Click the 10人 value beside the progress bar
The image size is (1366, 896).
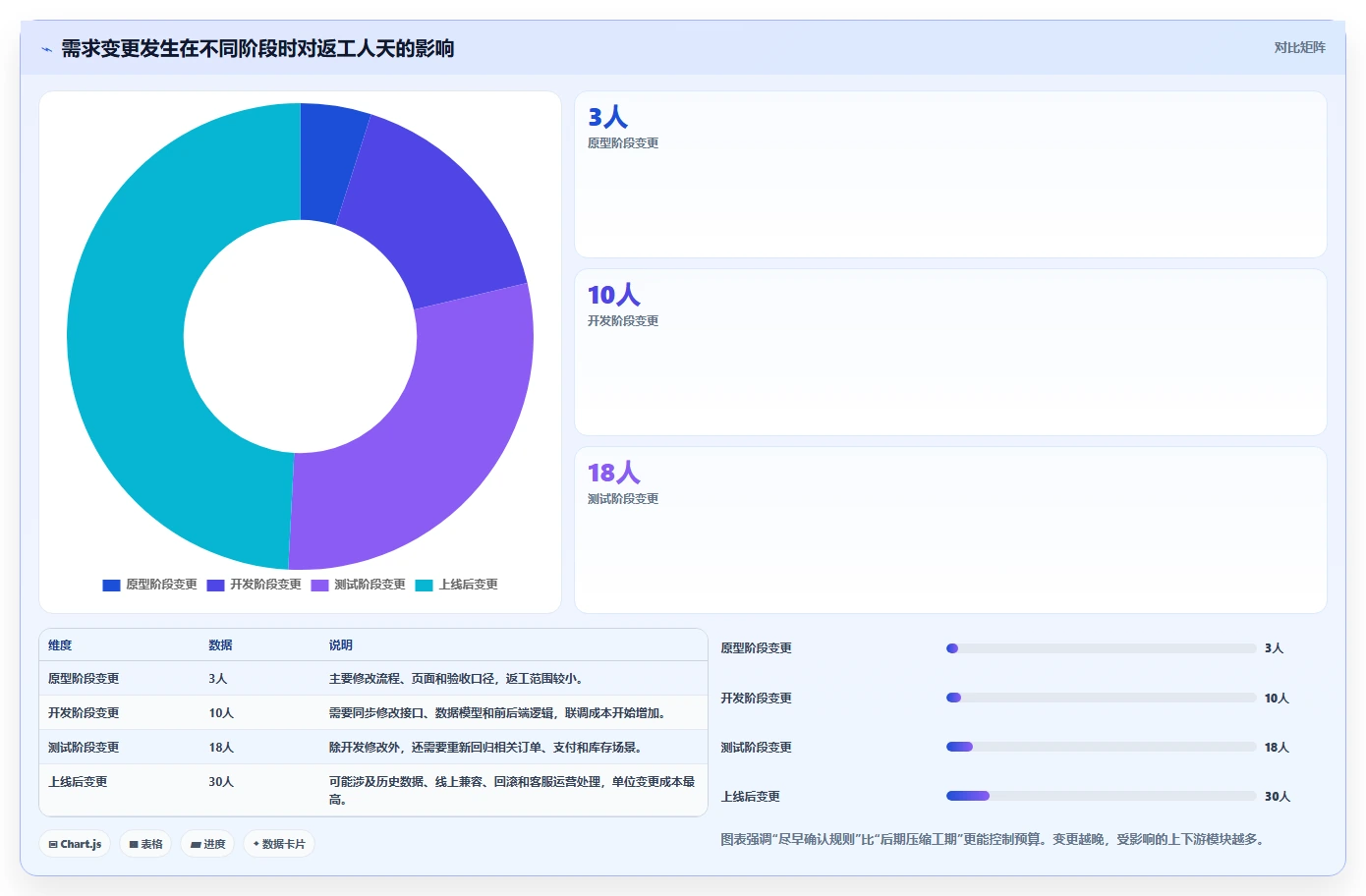(x=1277, y=699)
